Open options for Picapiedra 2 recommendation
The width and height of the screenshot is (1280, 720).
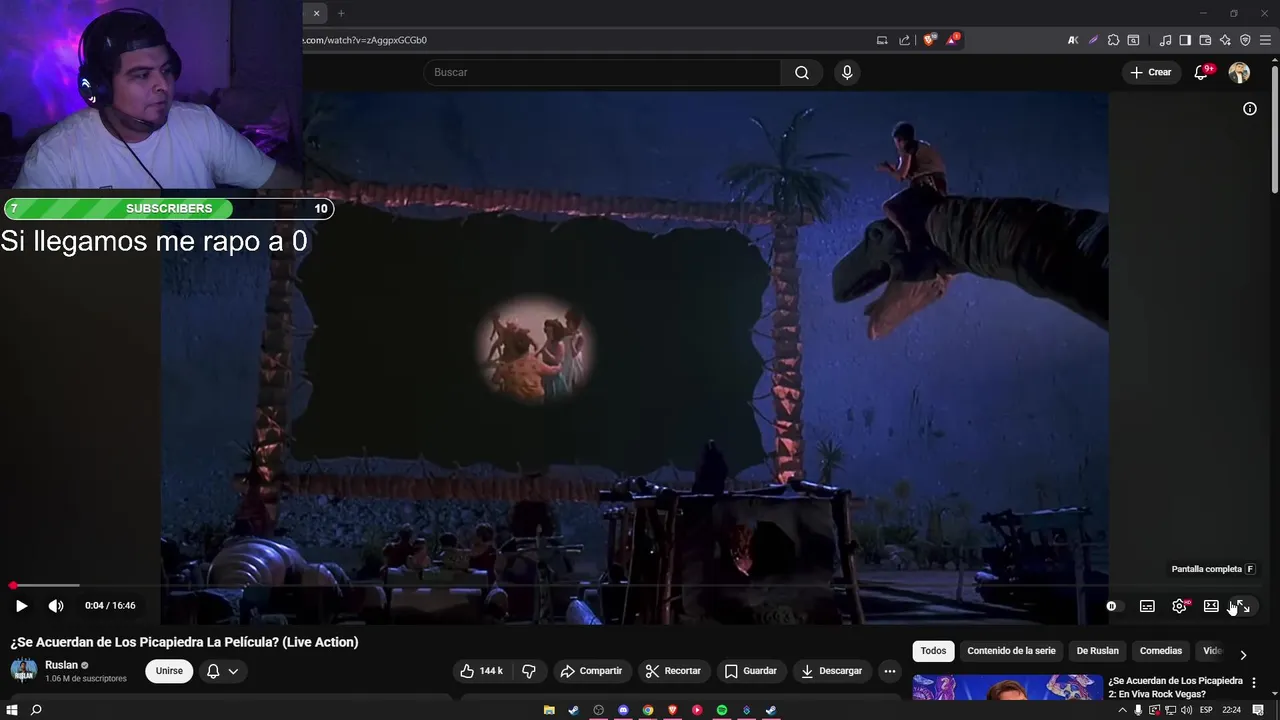pyautogui.click(x=1254, y=683)
